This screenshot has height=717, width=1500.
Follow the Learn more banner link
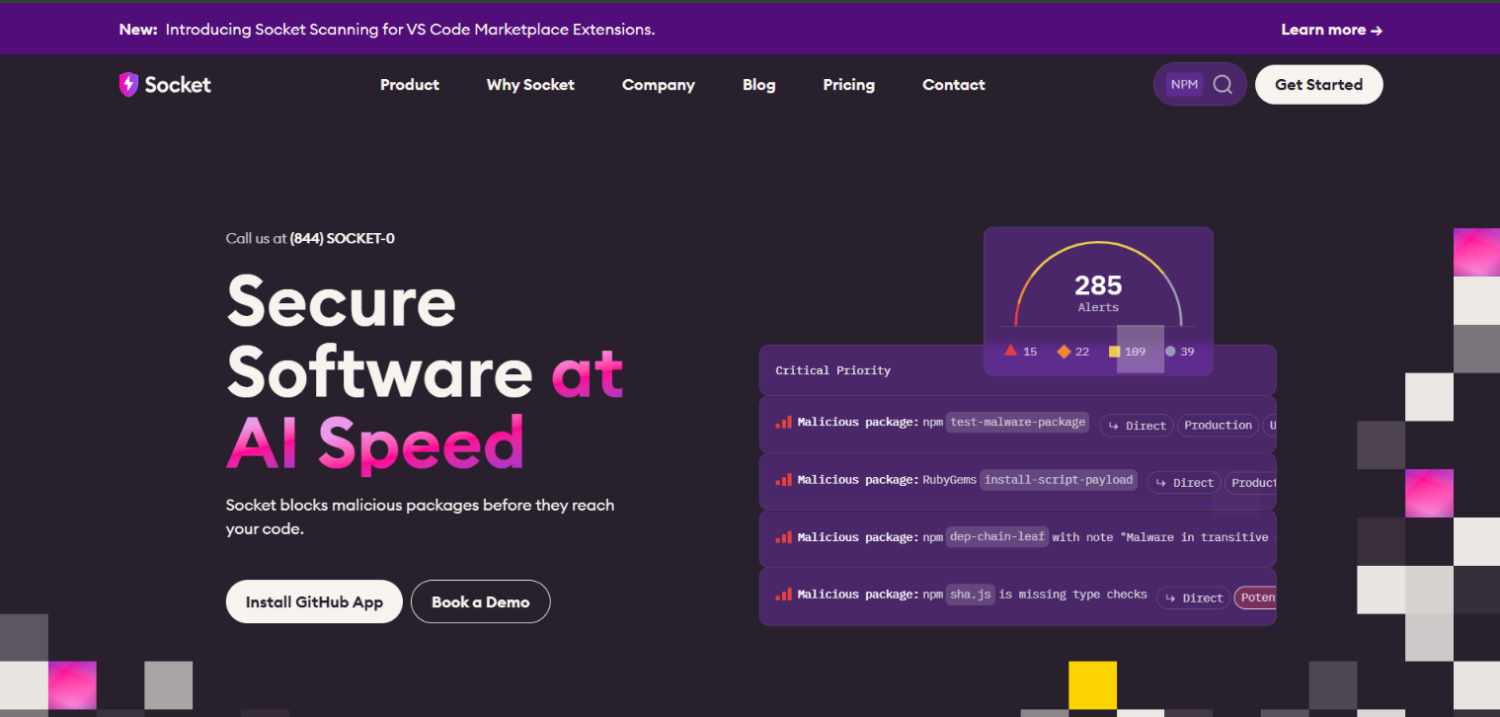(x=1332, y=30)
